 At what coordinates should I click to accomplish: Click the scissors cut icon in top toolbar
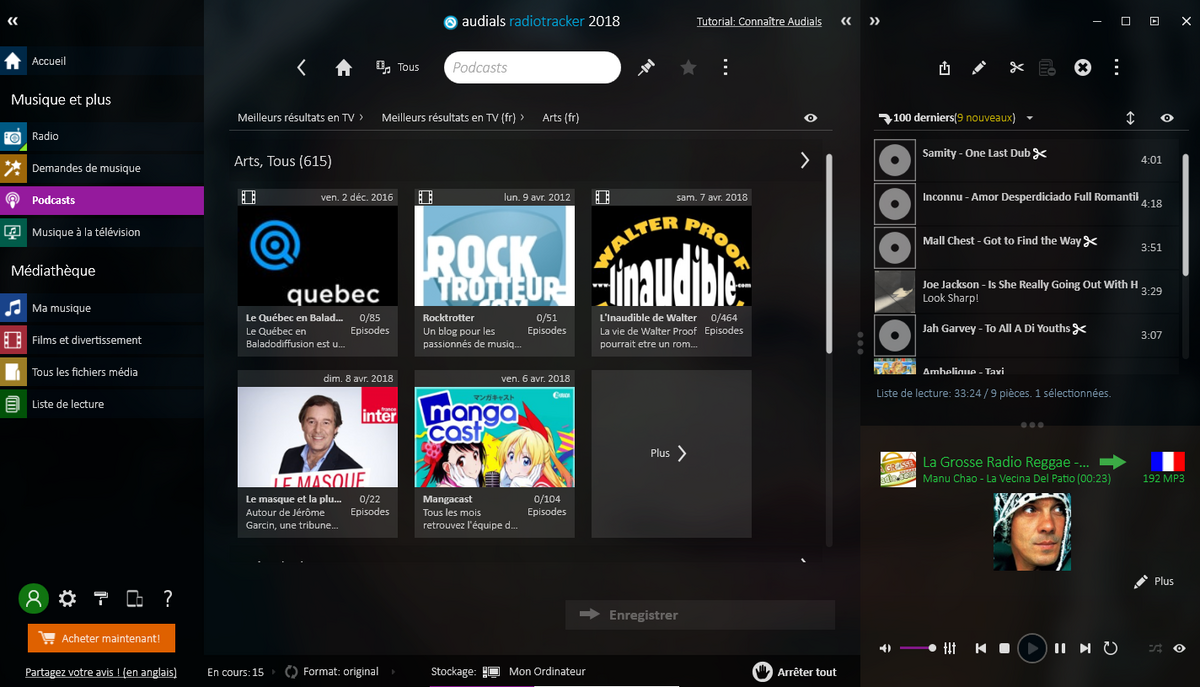(1016, 68)
